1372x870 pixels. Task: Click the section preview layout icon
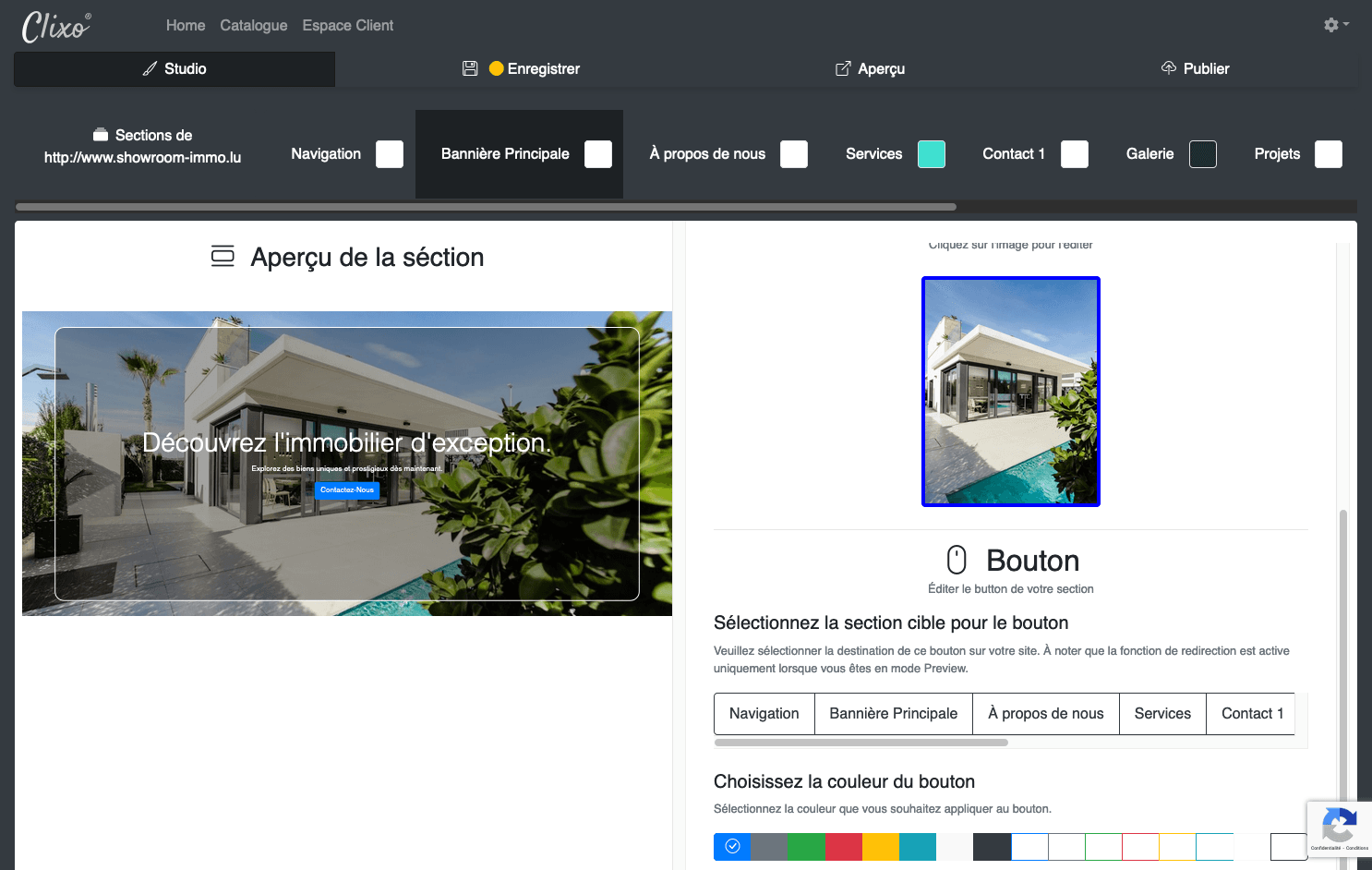coord(223,257)
